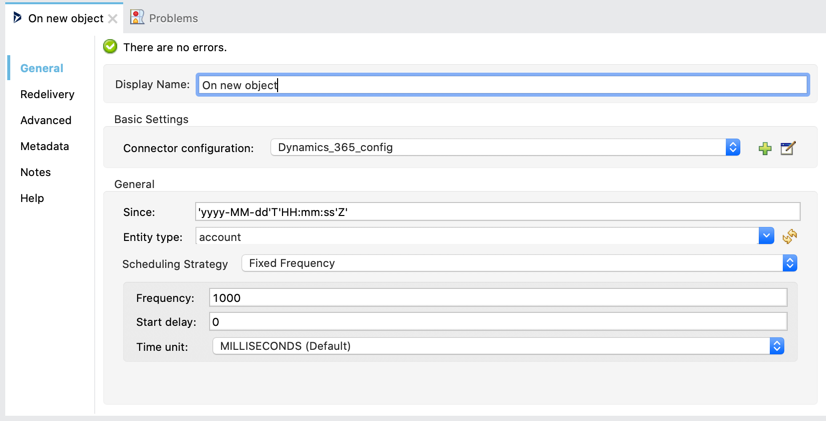Close the On new object tab

pos(113,19)
